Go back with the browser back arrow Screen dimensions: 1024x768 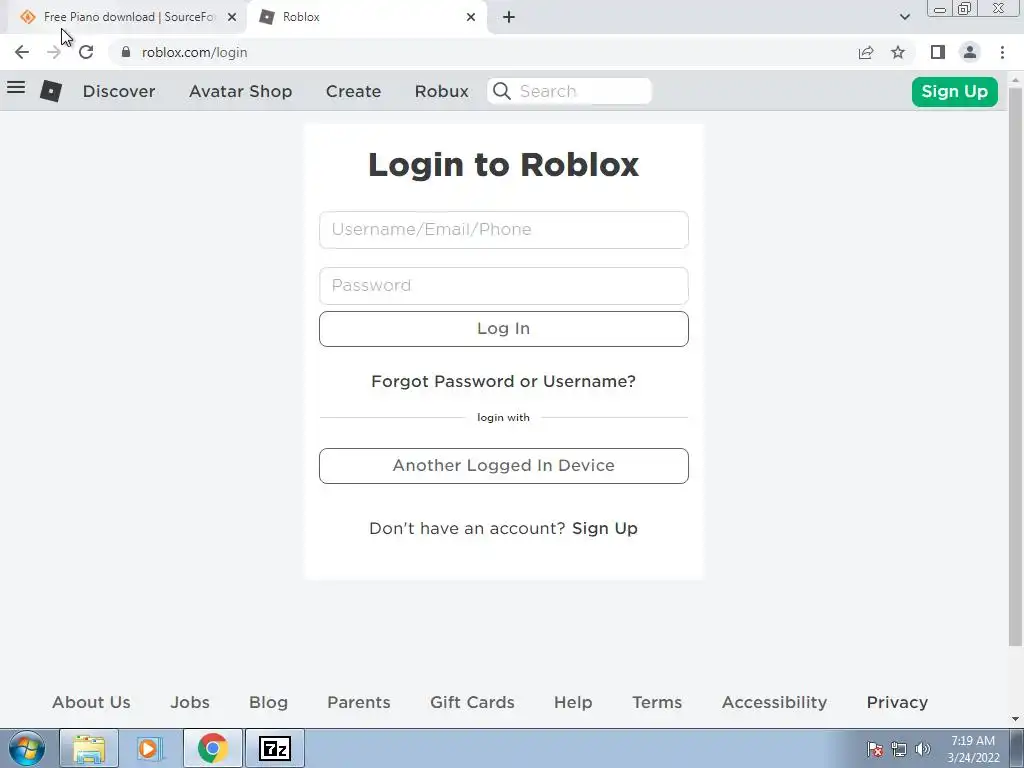(x=22, y=52)
